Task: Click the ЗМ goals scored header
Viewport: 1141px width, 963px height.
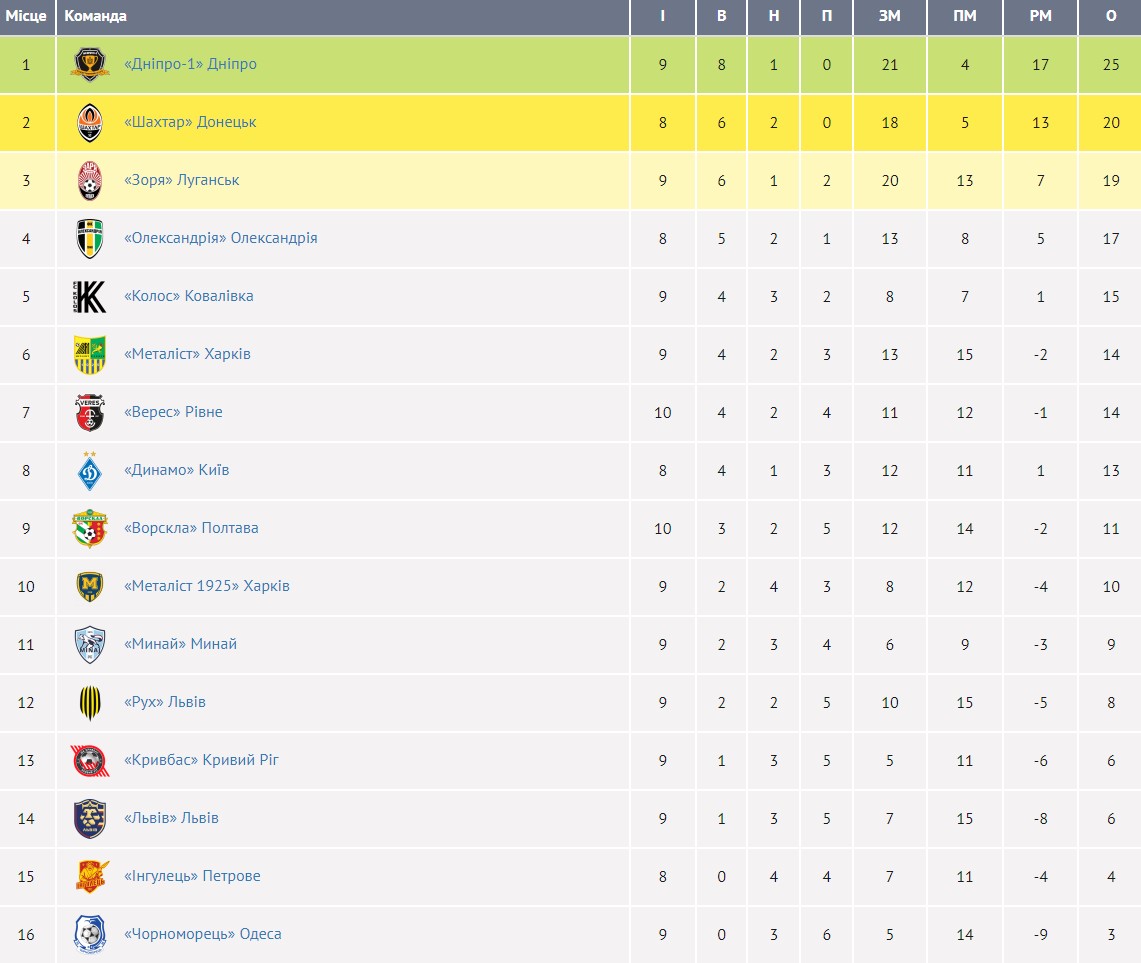Action: pos(889,16)
